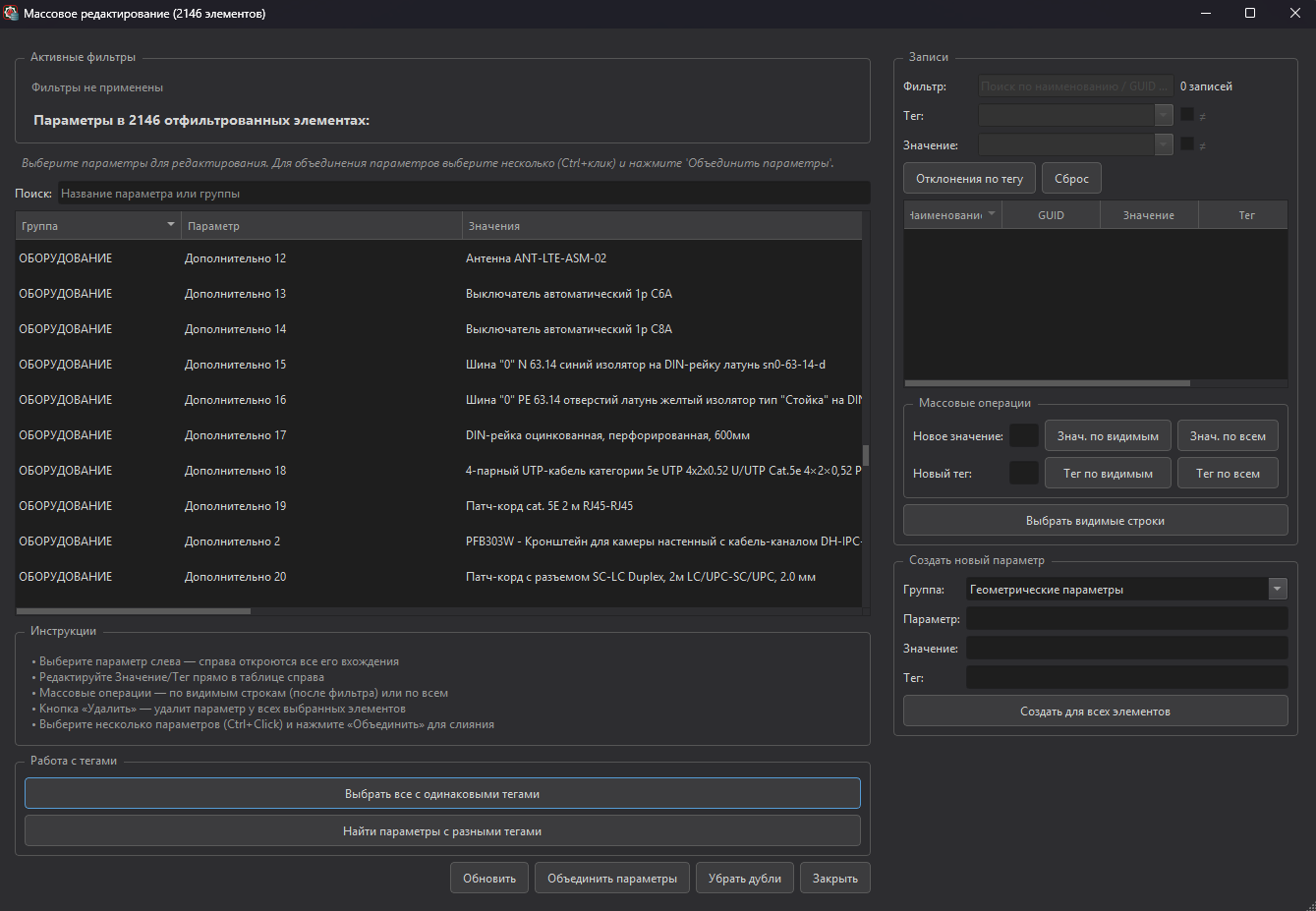Click the application icon in title bar
Image resolution: width=1316 pixels, height=911 pixels.
click(12, 13)
